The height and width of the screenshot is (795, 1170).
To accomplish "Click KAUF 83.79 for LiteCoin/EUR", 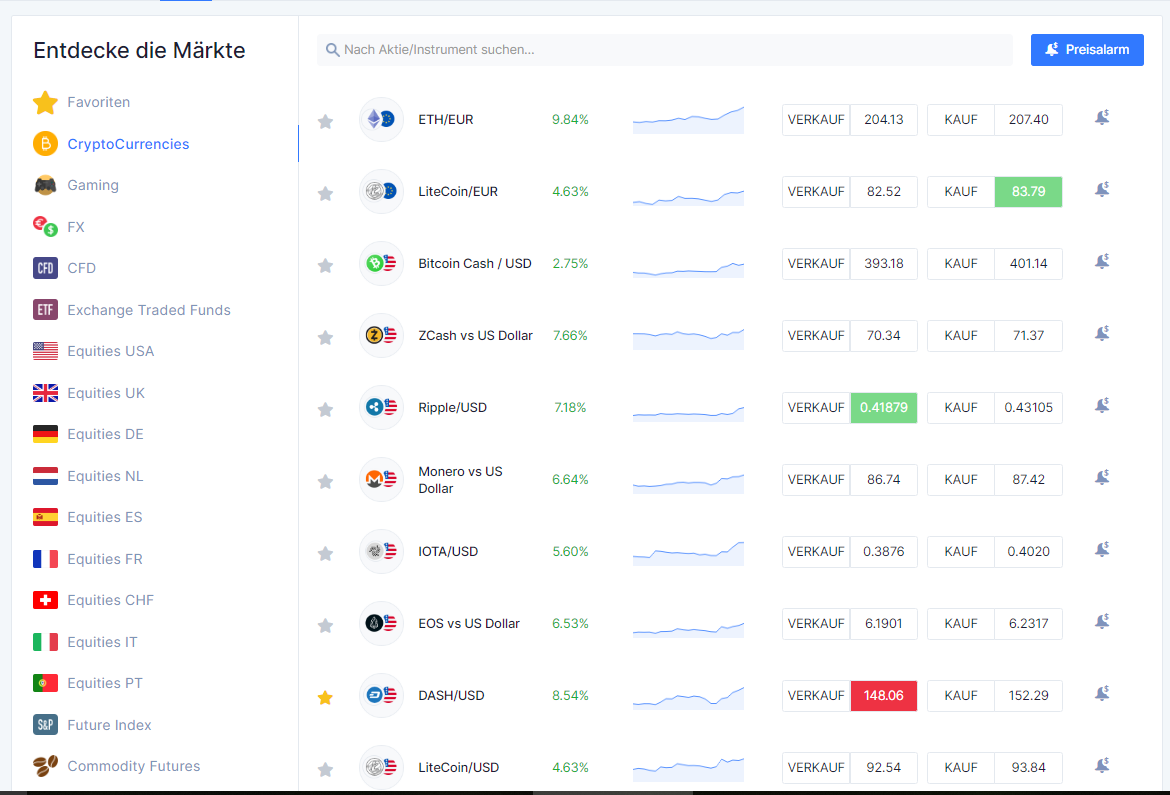I will click(x=995, y=191).
